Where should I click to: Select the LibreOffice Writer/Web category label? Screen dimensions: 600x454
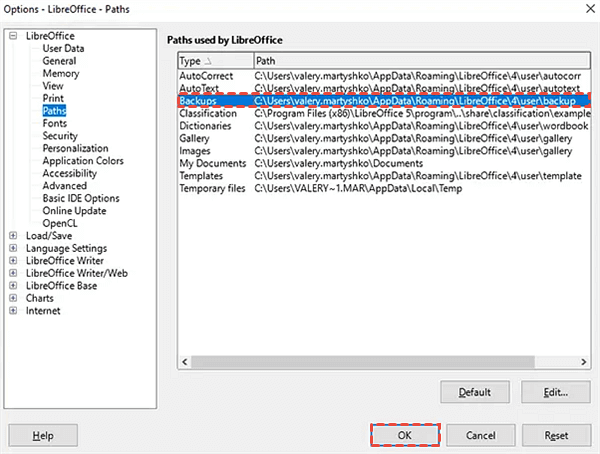(x=77, y=273)
